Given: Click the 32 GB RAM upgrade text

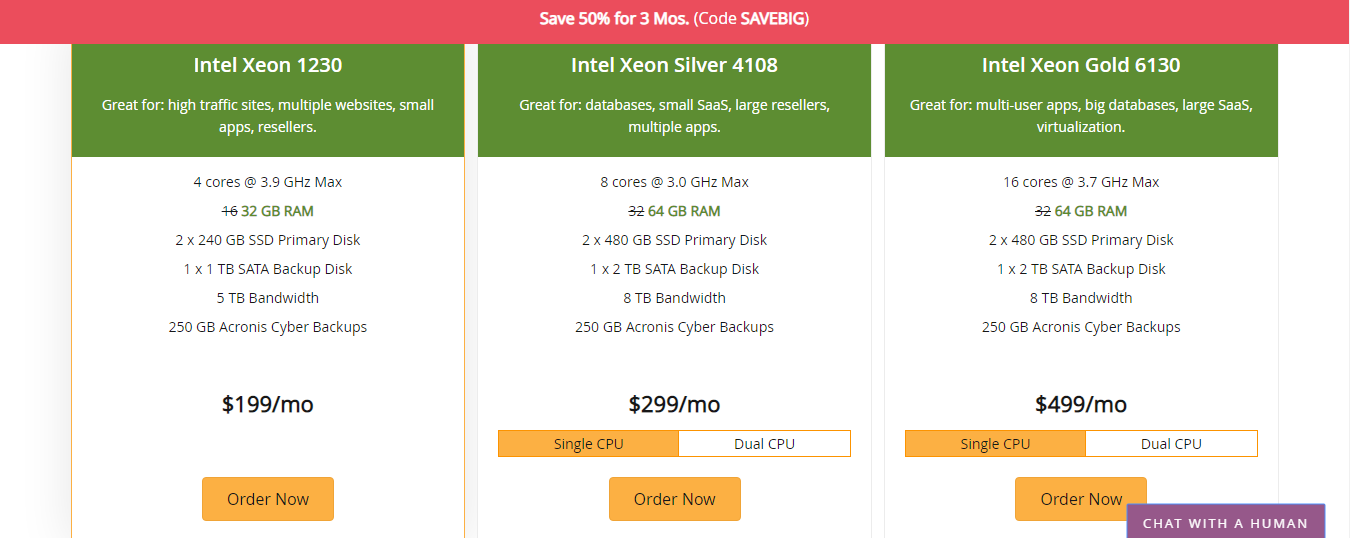Looking at the screenshot, I should coord(277,211).
